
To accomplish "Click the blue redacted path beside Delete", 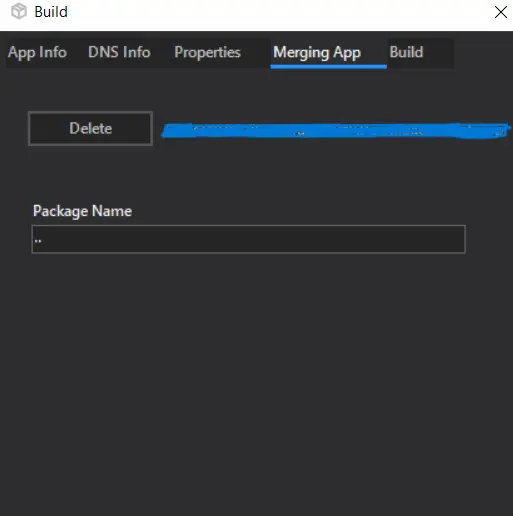I will point(336,130).
